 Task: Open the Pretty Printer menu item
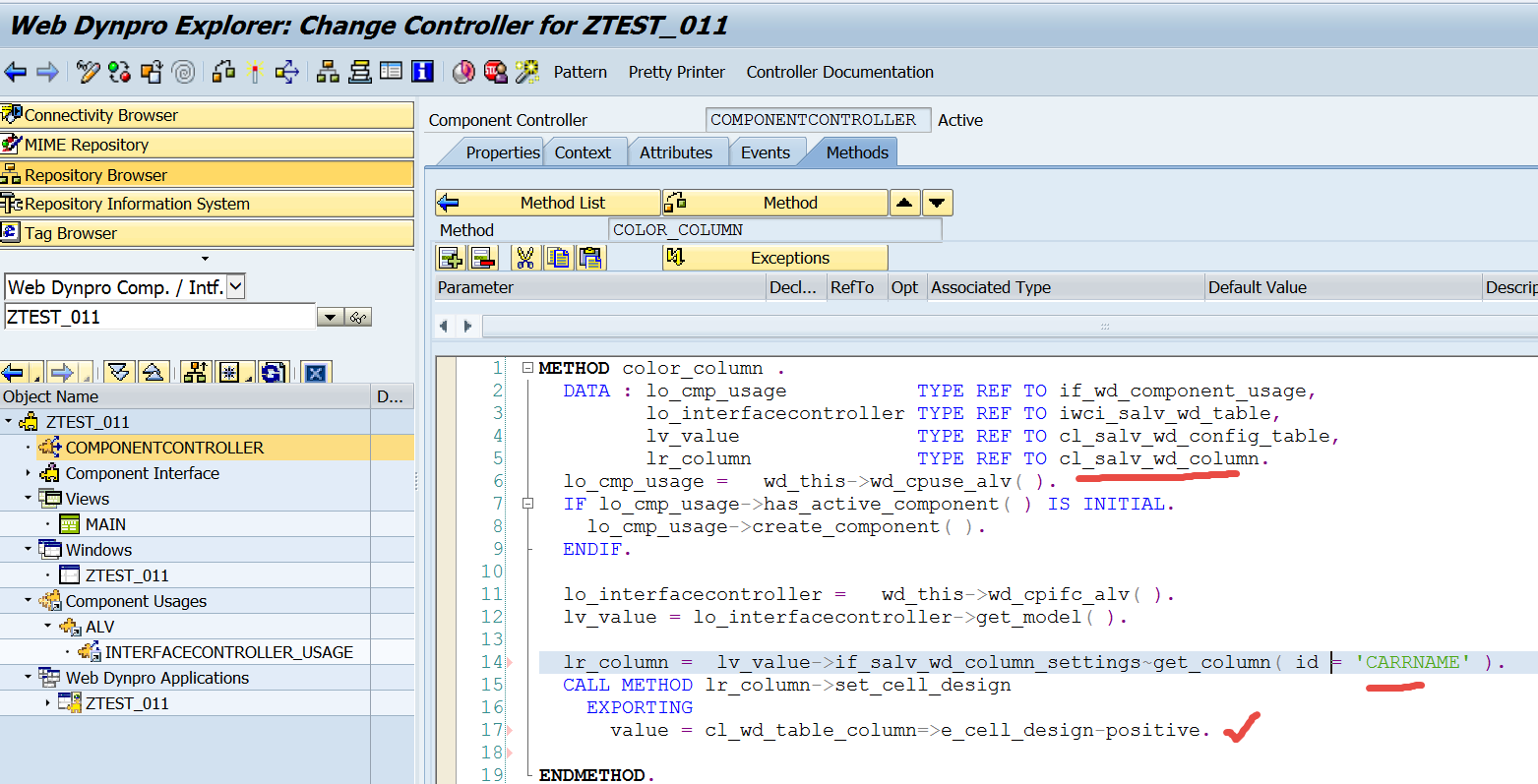point(676,72)
